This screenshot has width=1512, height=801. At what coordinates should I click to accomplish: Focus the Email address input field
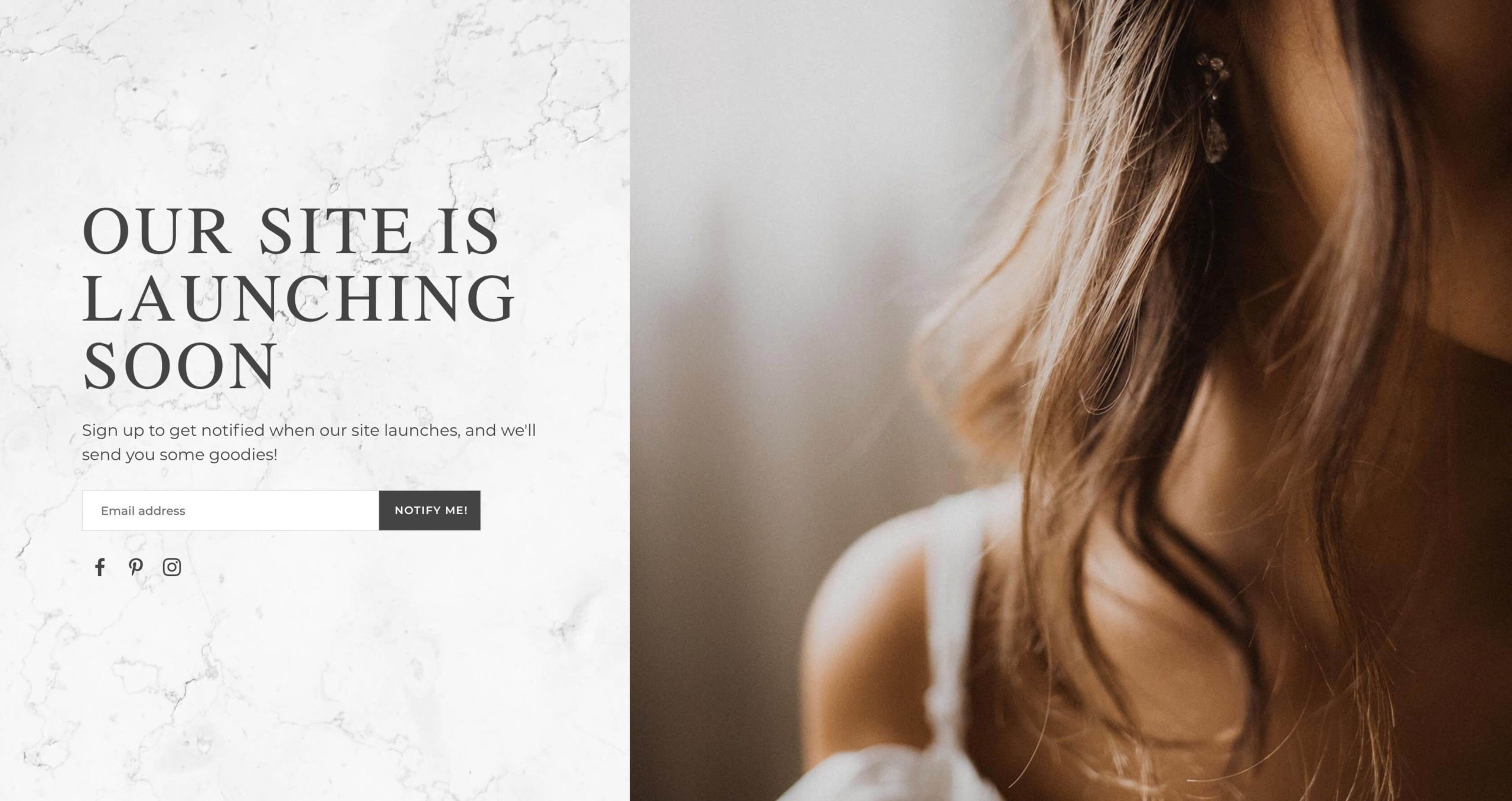click(230, 511)
